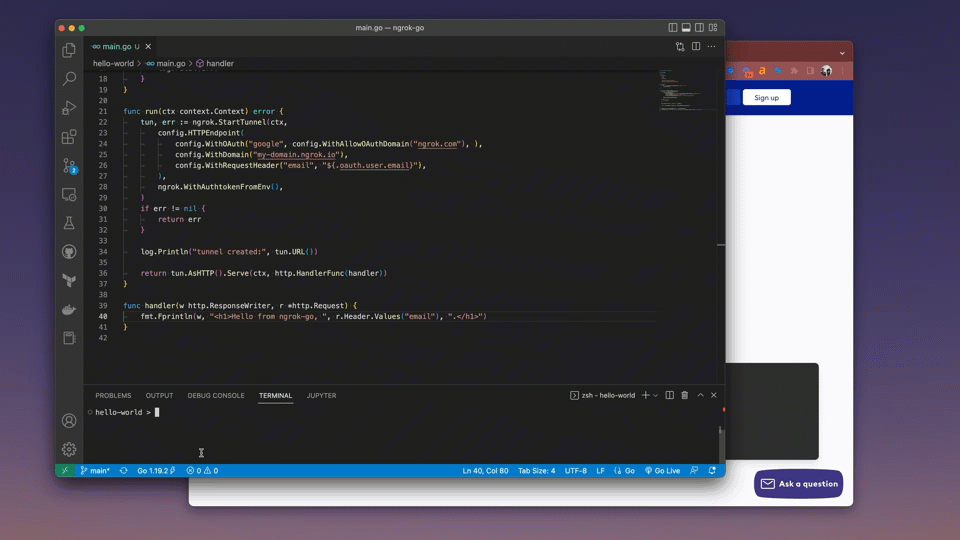960x540 pixels.
Task: Open the Search view in activity bar
Action: (x=69, y=78)
